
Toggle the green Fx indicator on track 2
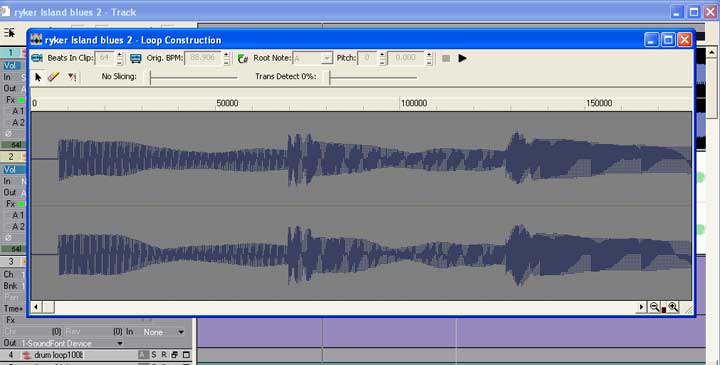pyautogui.click(x=21, y=204)
